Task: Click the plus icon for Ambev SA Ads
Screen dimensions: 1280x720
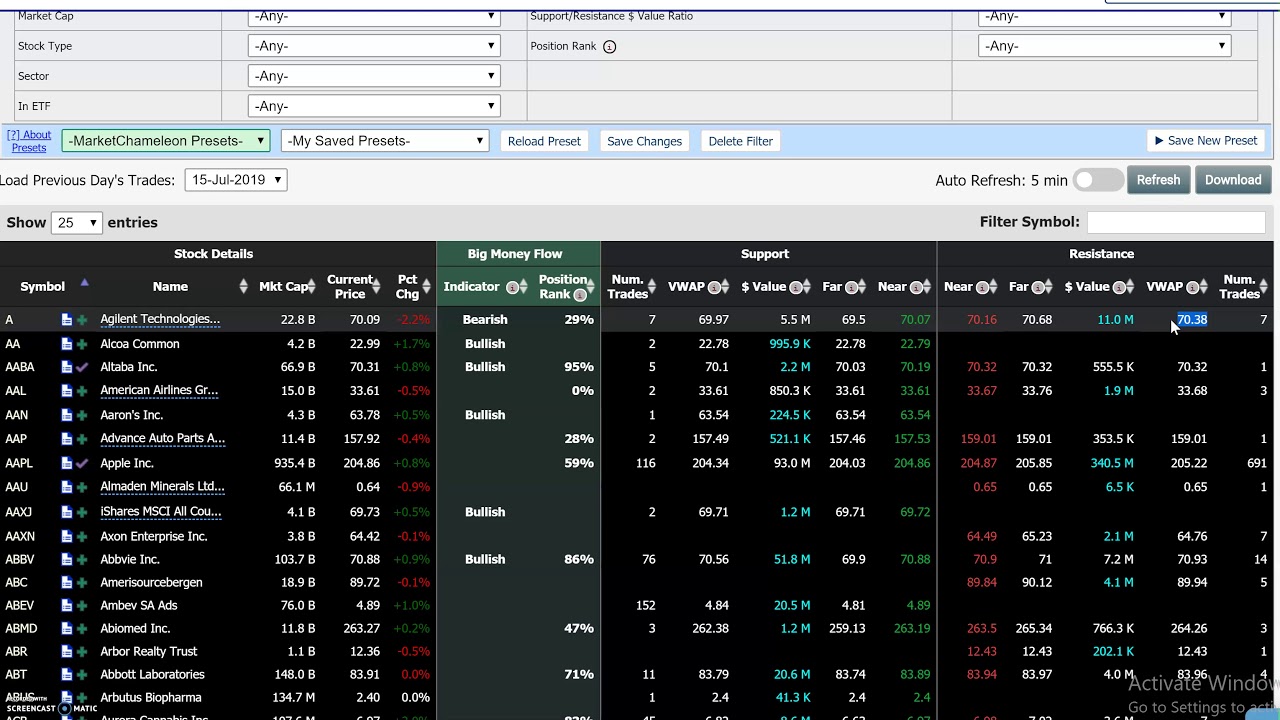Action: click(82, 605)
